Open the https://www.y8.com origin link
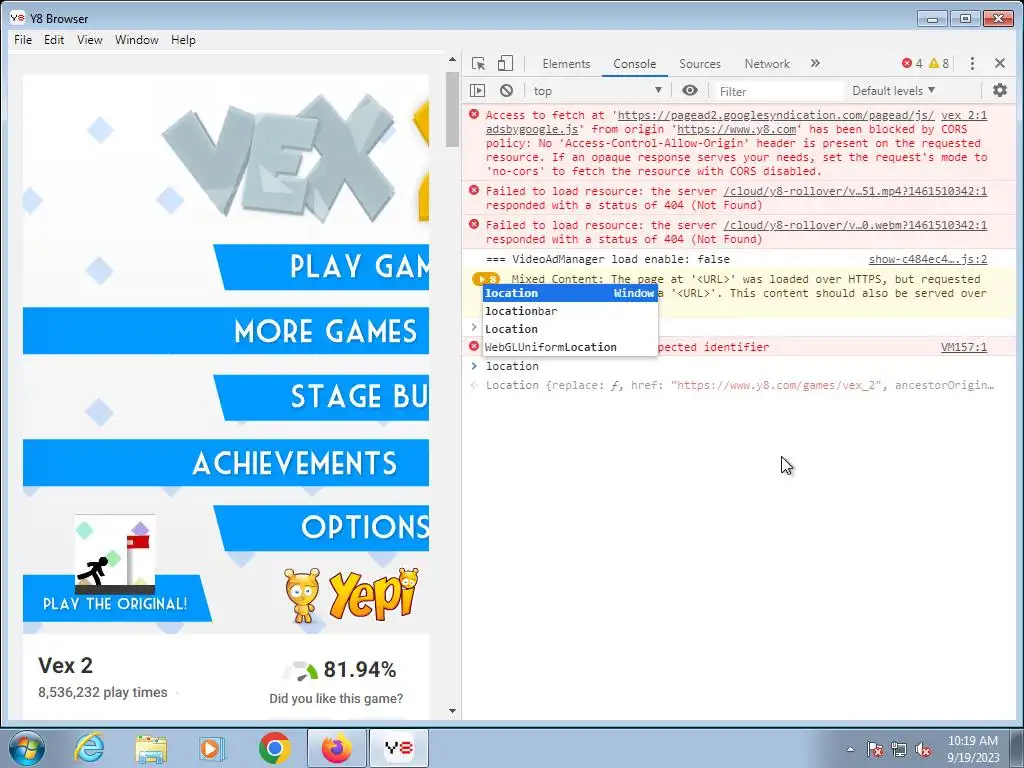Screen dimensions: 1024x768 (737, 129)
